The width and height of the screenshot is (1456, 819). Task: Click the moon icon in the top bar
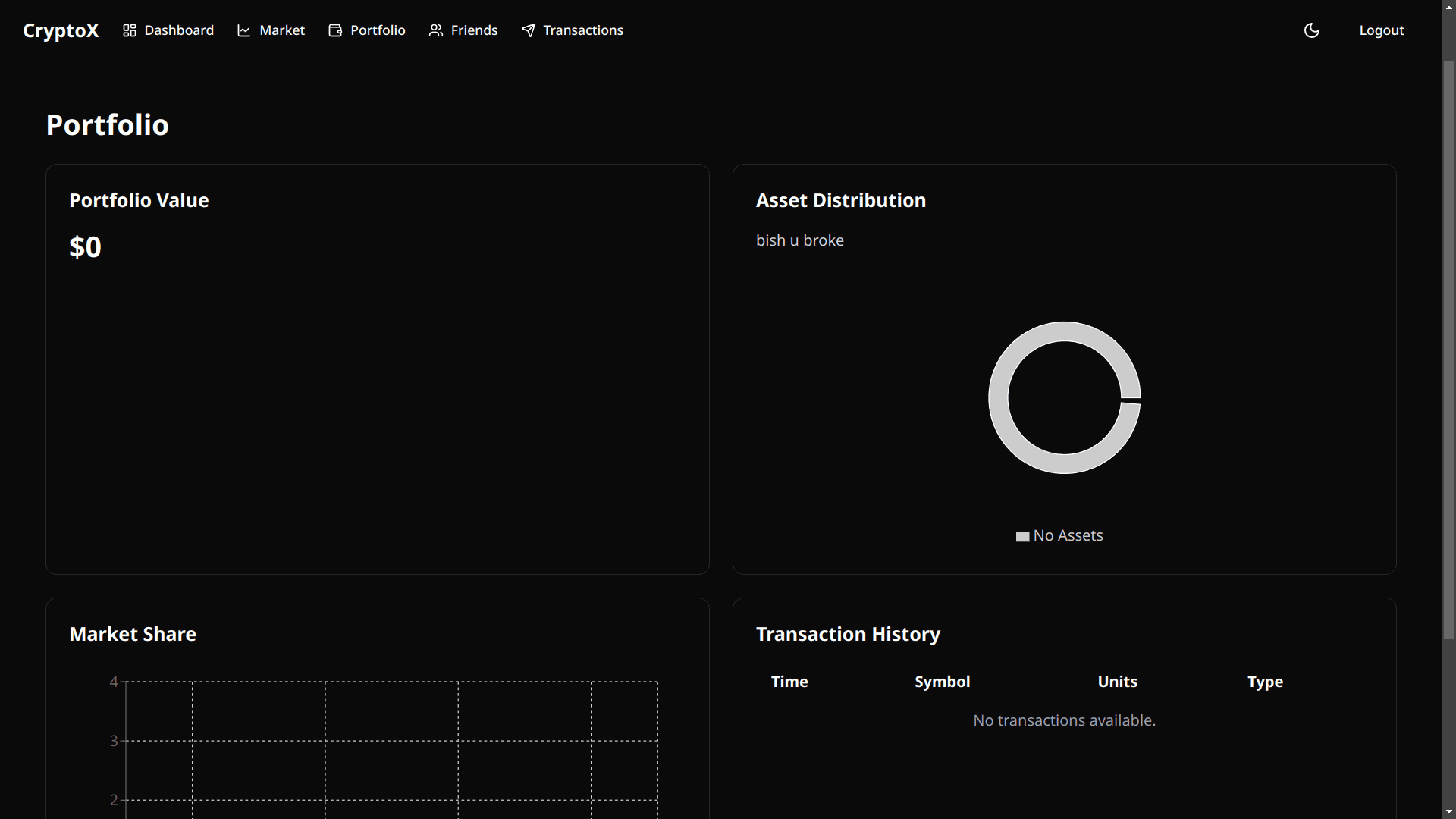tap(1312, 30)
